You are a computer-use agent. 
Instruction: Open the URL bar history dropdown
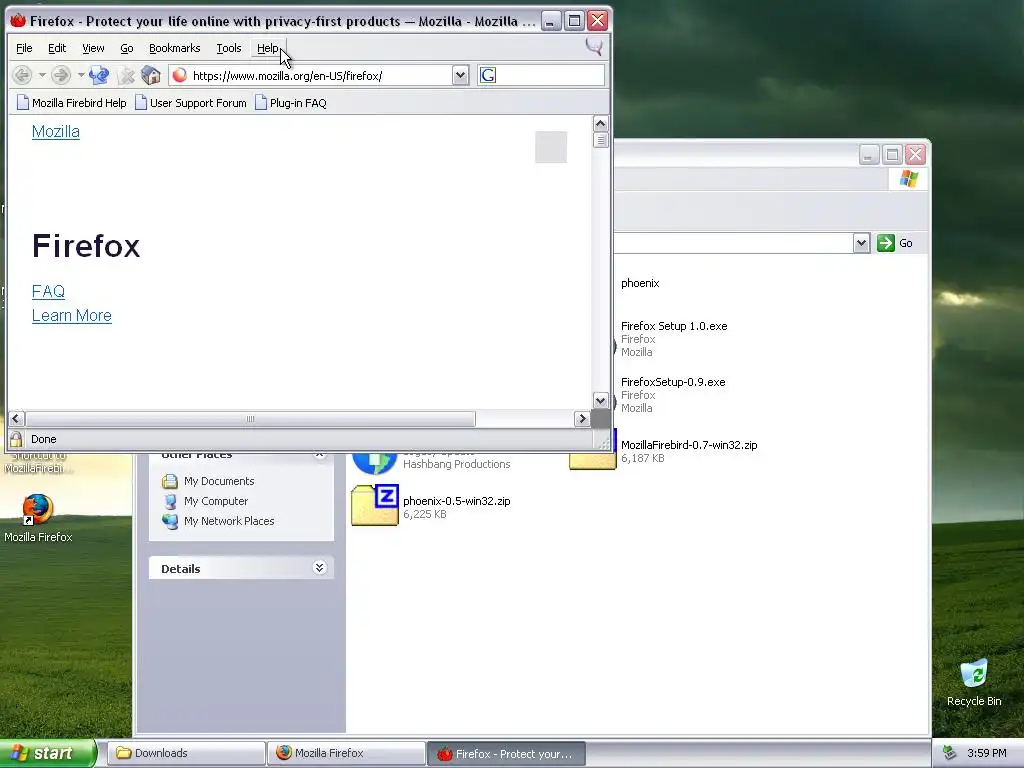460,76
